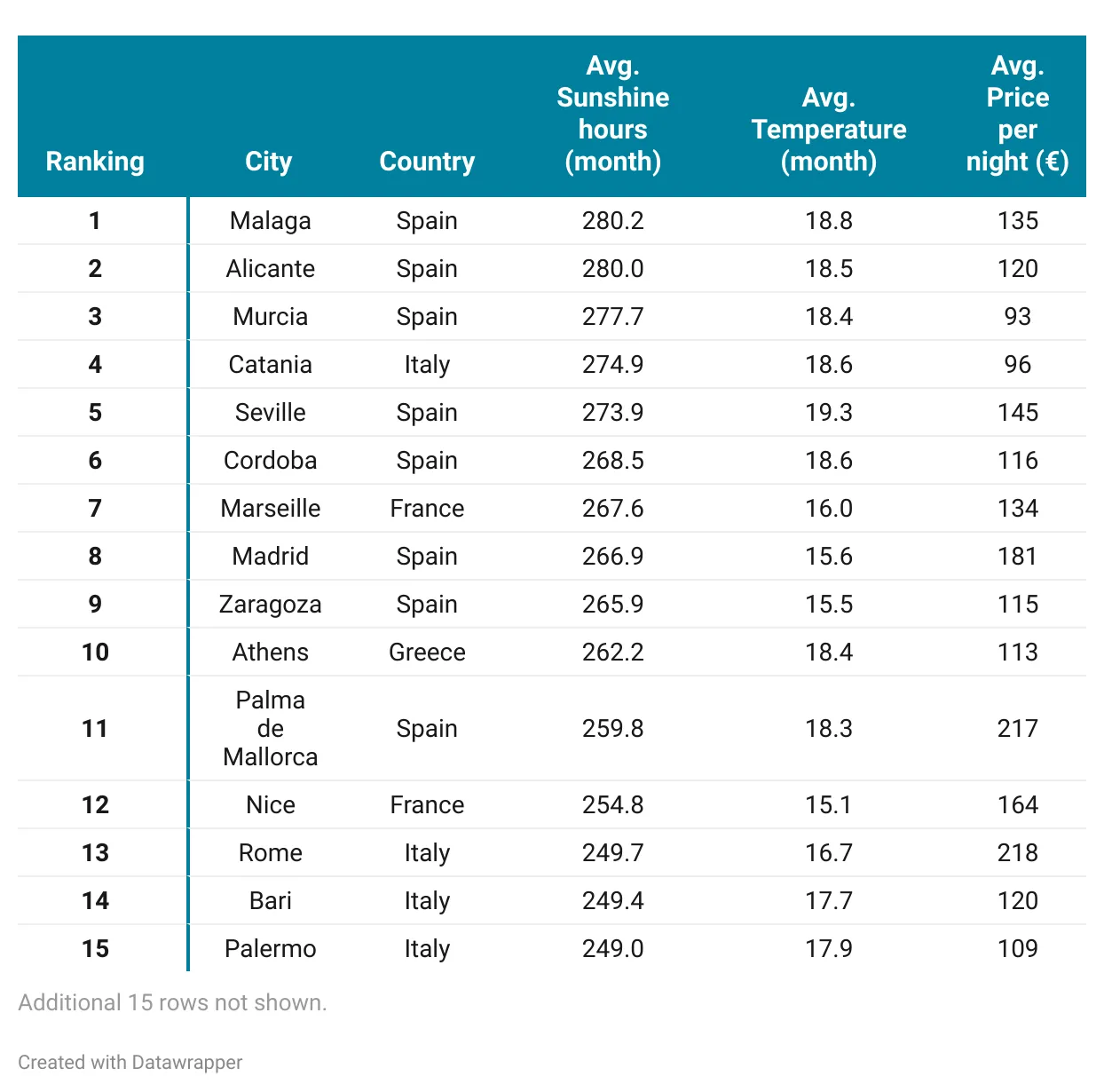Image resolution: width=1104 pixels, height=1092 pixels.
Task: Select the Marseille city cell
Action: tap(270, 509)
